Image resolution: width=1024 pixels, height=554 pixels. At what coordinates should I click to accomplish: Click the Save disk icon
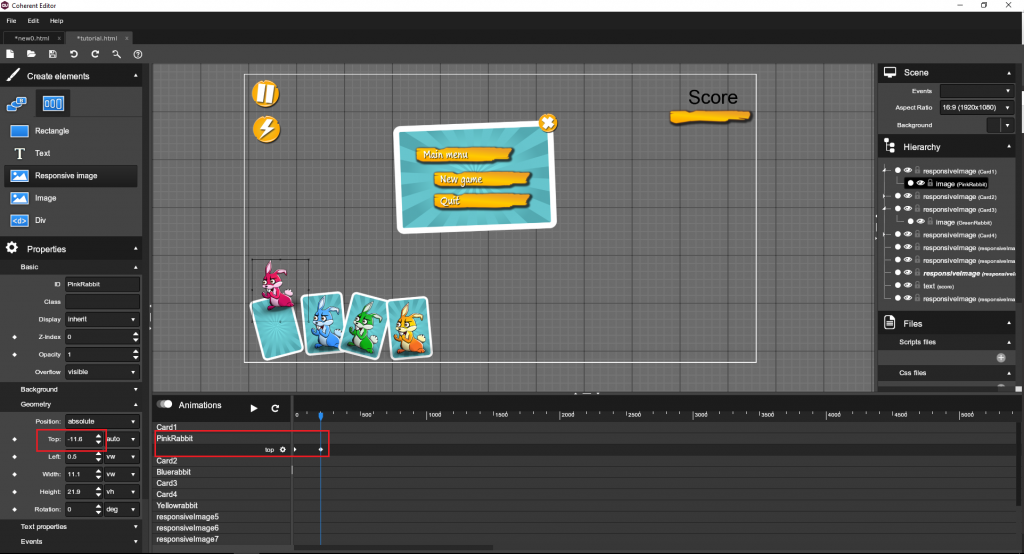pyautogui.click(x=52, y=54)
